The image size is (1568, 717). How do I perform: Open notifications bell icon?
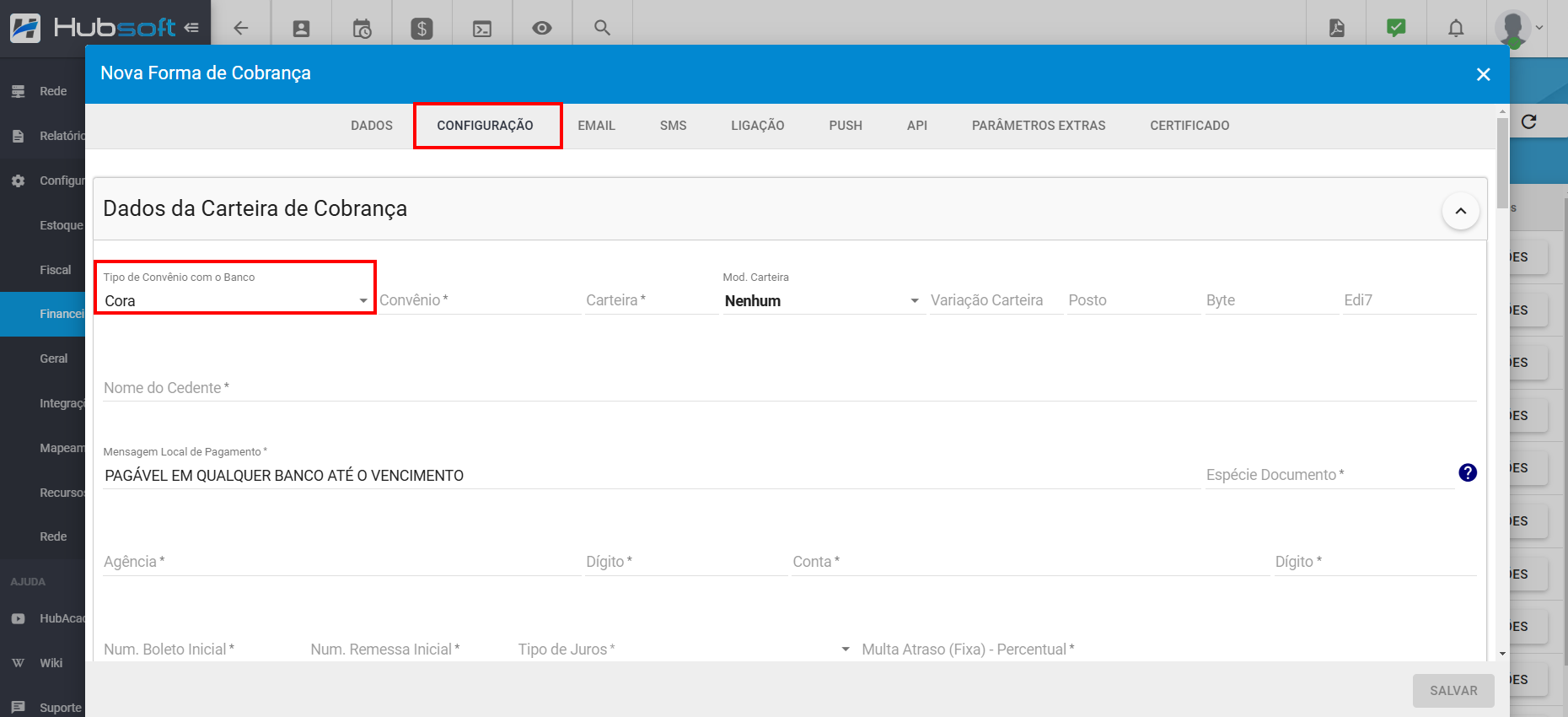(x=1456, y=28)
